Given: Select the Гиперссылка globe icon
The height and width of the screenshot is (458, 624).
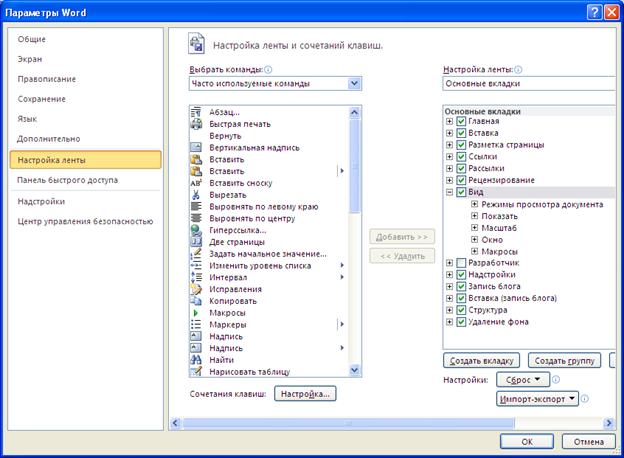Looking at the screenshot, I should [197, 230].
